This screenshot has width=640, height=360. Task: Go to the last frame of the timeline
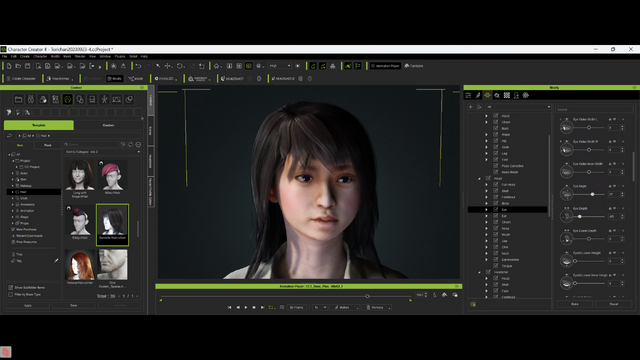(x=262, y=307)
